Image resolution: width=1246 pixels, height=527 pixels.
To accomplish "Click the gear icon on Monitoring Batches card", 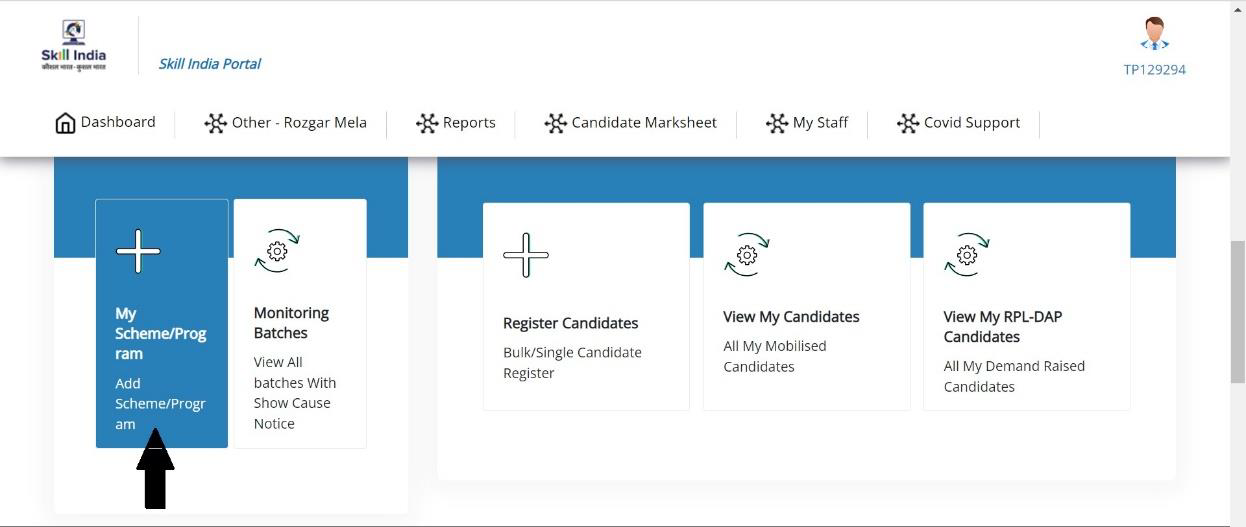I will 277,251.
